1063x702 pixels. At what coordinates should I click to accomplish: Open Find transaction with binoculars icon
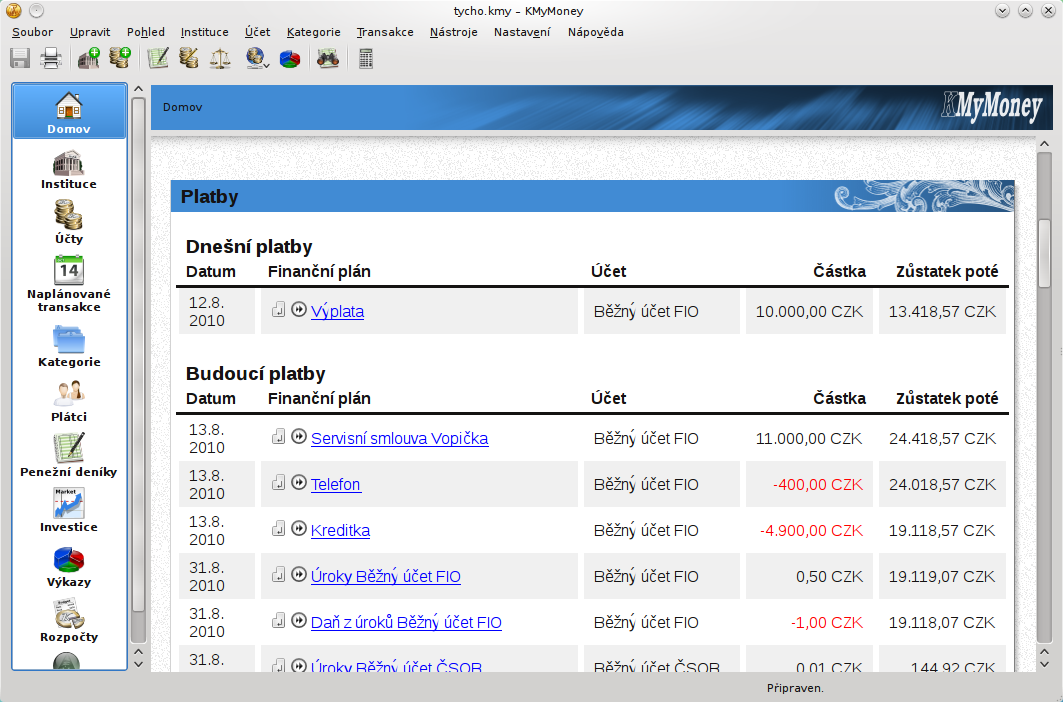327,59
